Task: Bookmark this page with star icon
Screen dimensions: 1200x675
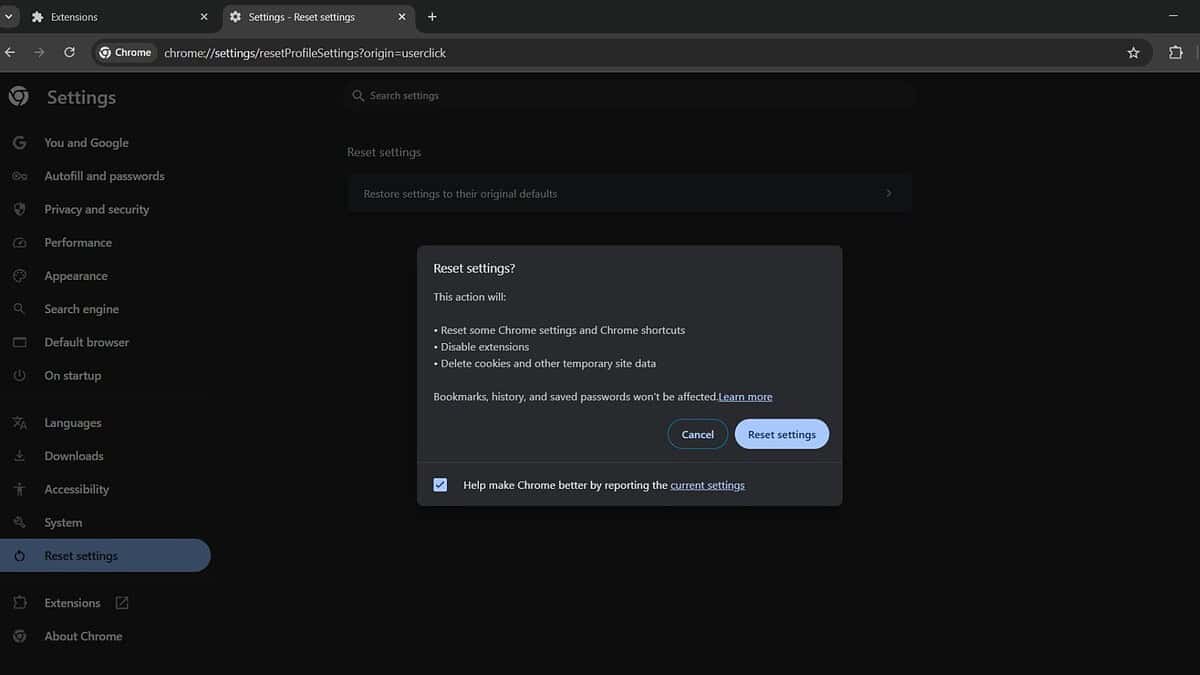Action: 1133,53
